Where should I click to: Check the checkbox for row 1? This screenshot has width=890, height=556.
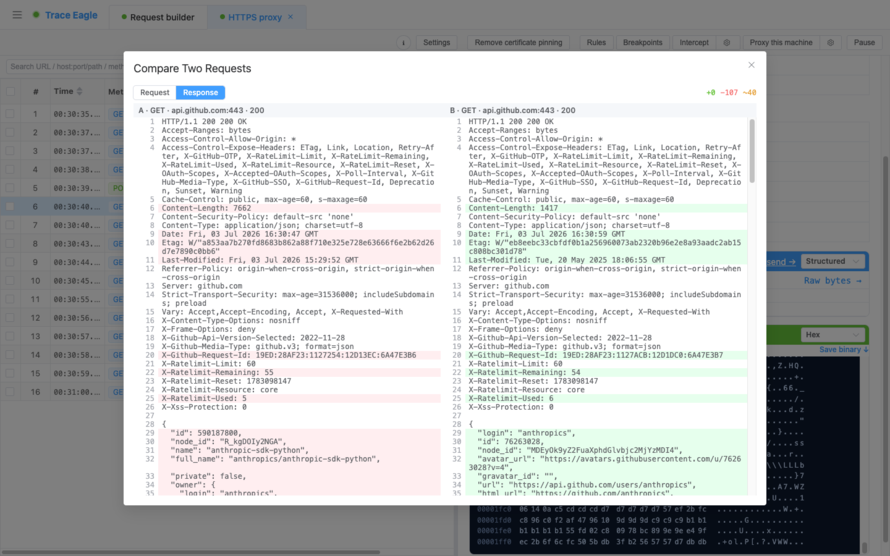click(10, 114)
